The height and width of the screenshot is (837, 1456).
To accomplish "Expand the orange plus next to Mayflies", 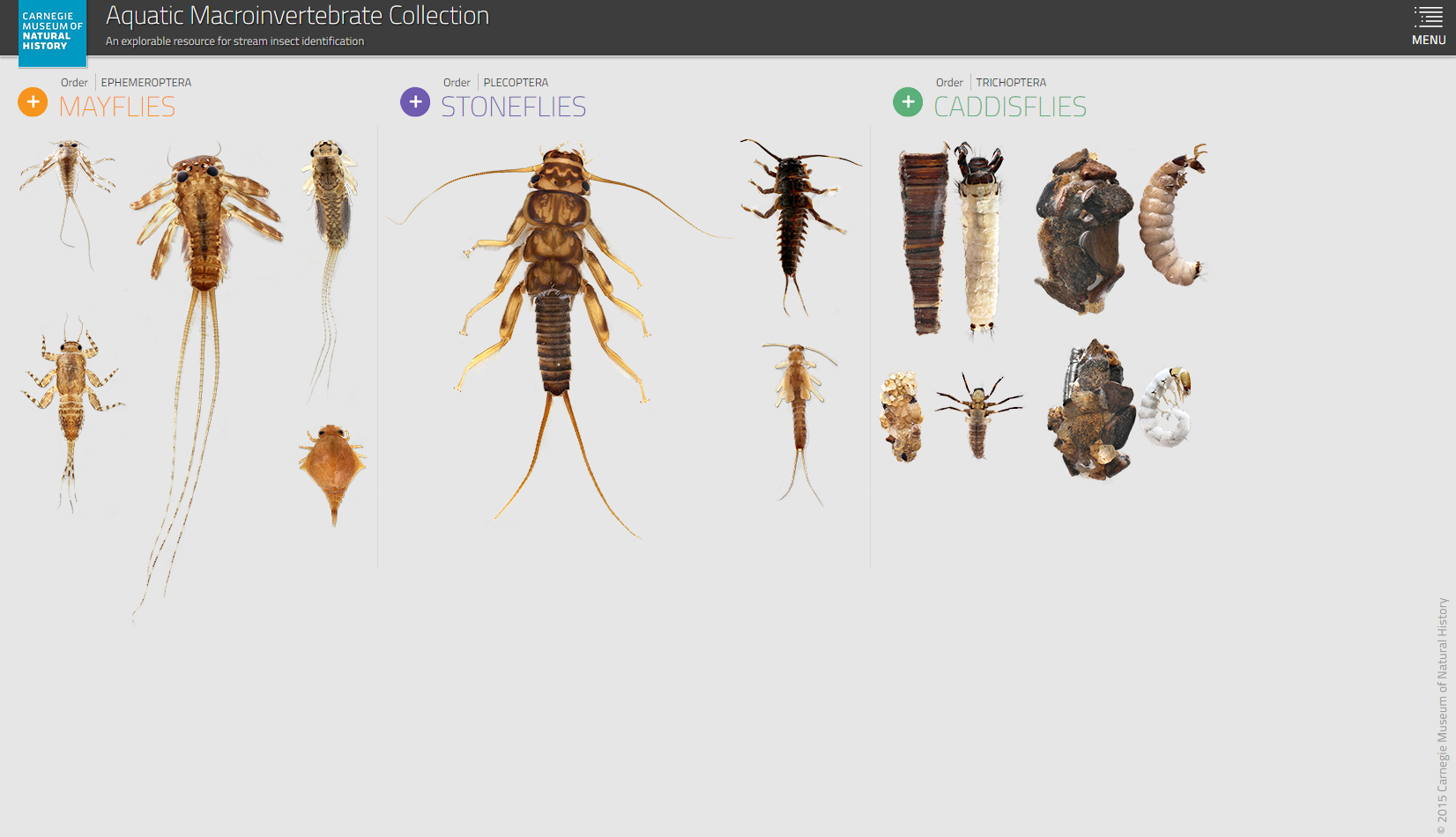I will coord(33,102).
